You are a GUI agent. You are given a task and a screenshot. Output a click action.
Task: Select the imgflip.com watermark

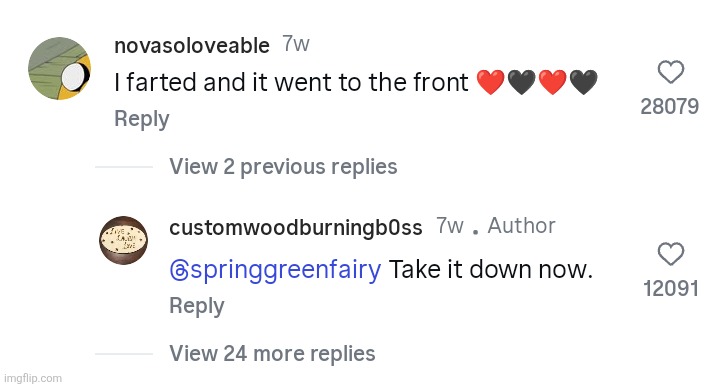pos(33,378)
